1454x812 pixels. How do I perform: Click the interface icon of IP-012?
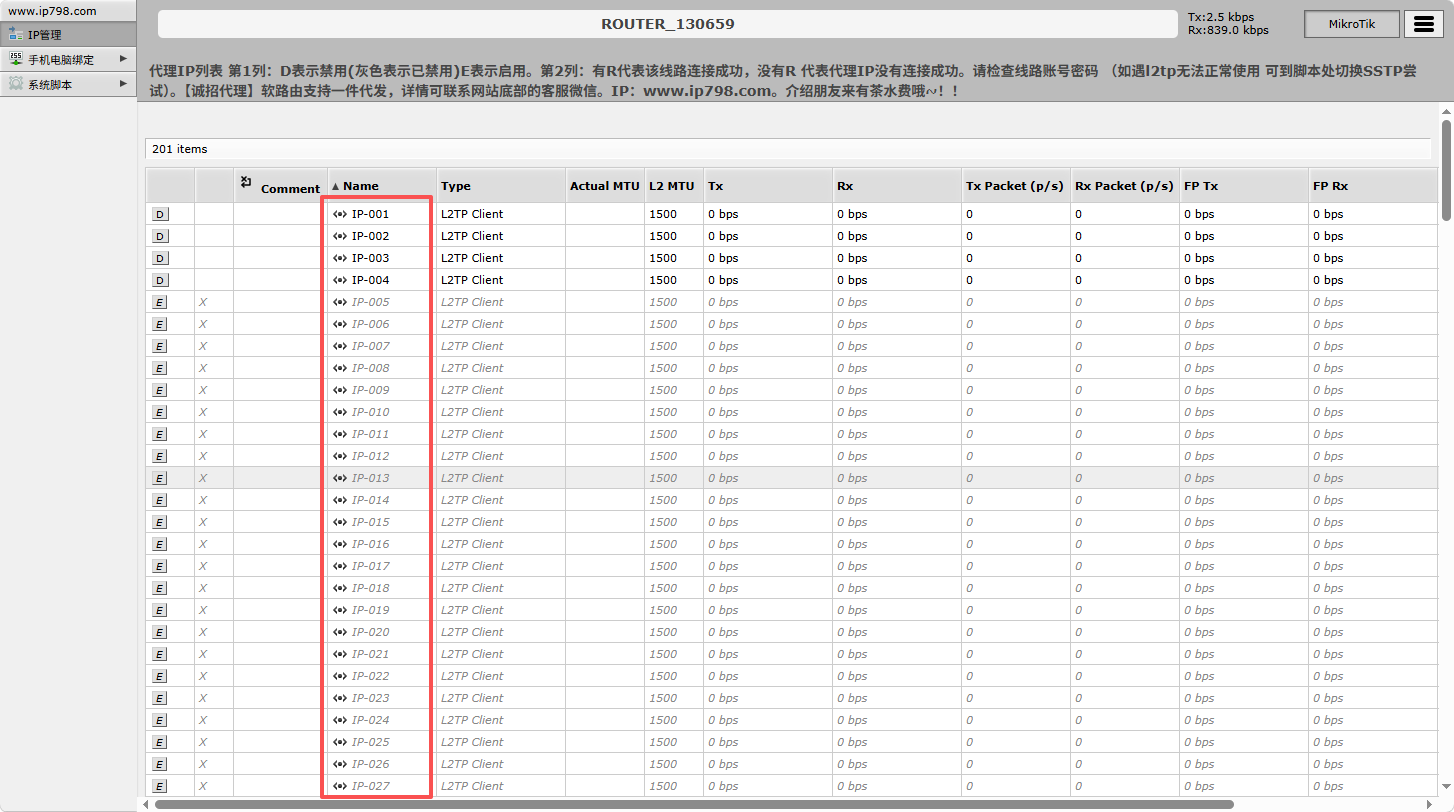click(340, 456)
